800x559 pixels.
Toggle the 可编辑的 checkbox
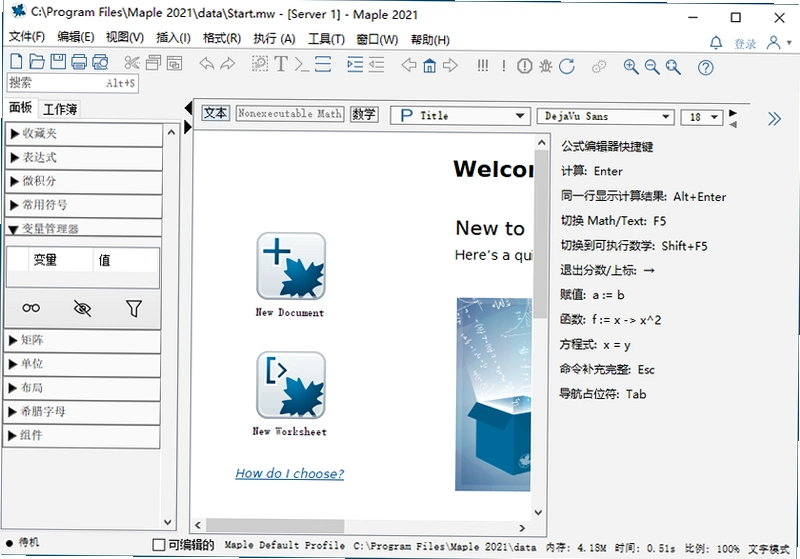click(x=159, y=545)
